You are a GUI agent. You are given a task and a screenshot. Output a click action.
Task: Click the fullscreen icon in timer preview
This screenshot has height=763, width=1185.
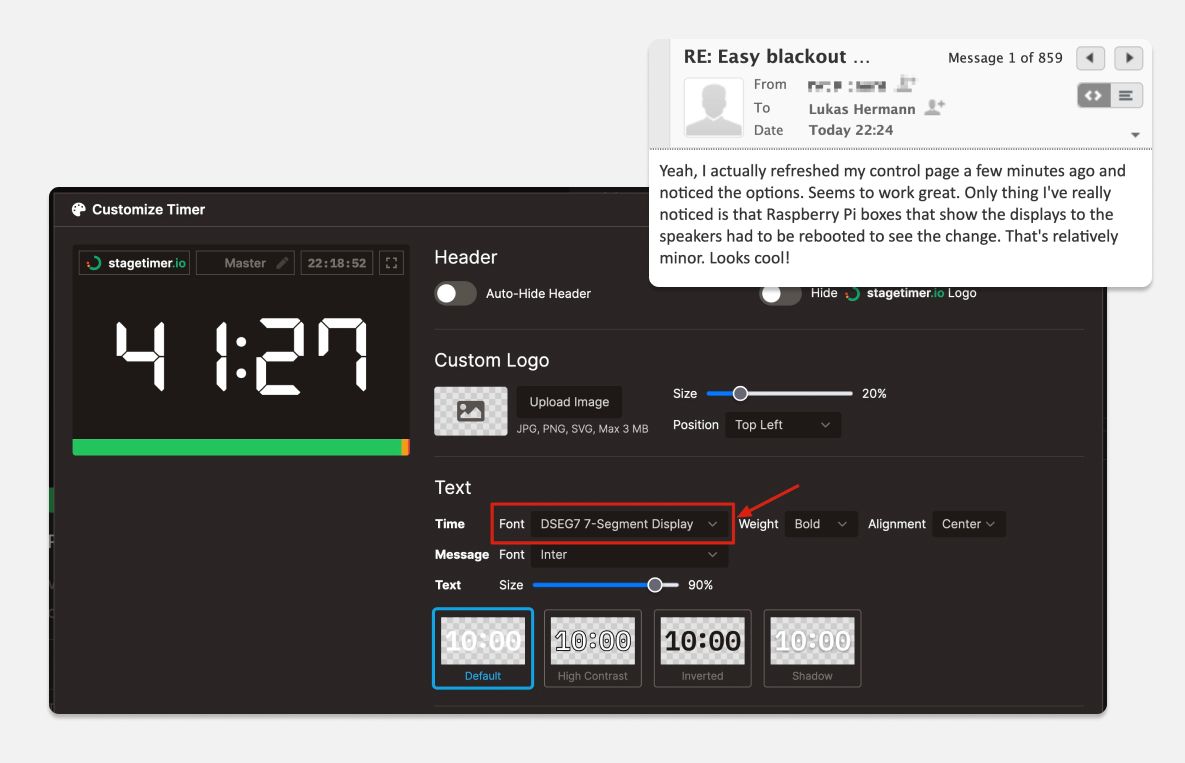[x=391, y=263]
